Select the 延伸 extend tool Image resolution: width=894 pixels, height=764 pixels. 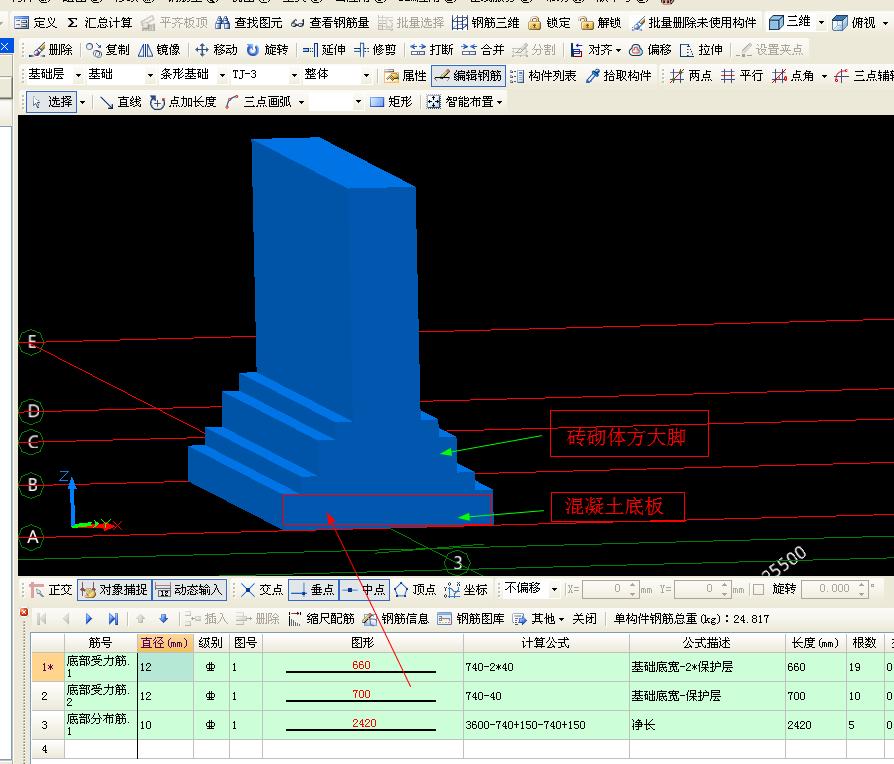(324, 50)
